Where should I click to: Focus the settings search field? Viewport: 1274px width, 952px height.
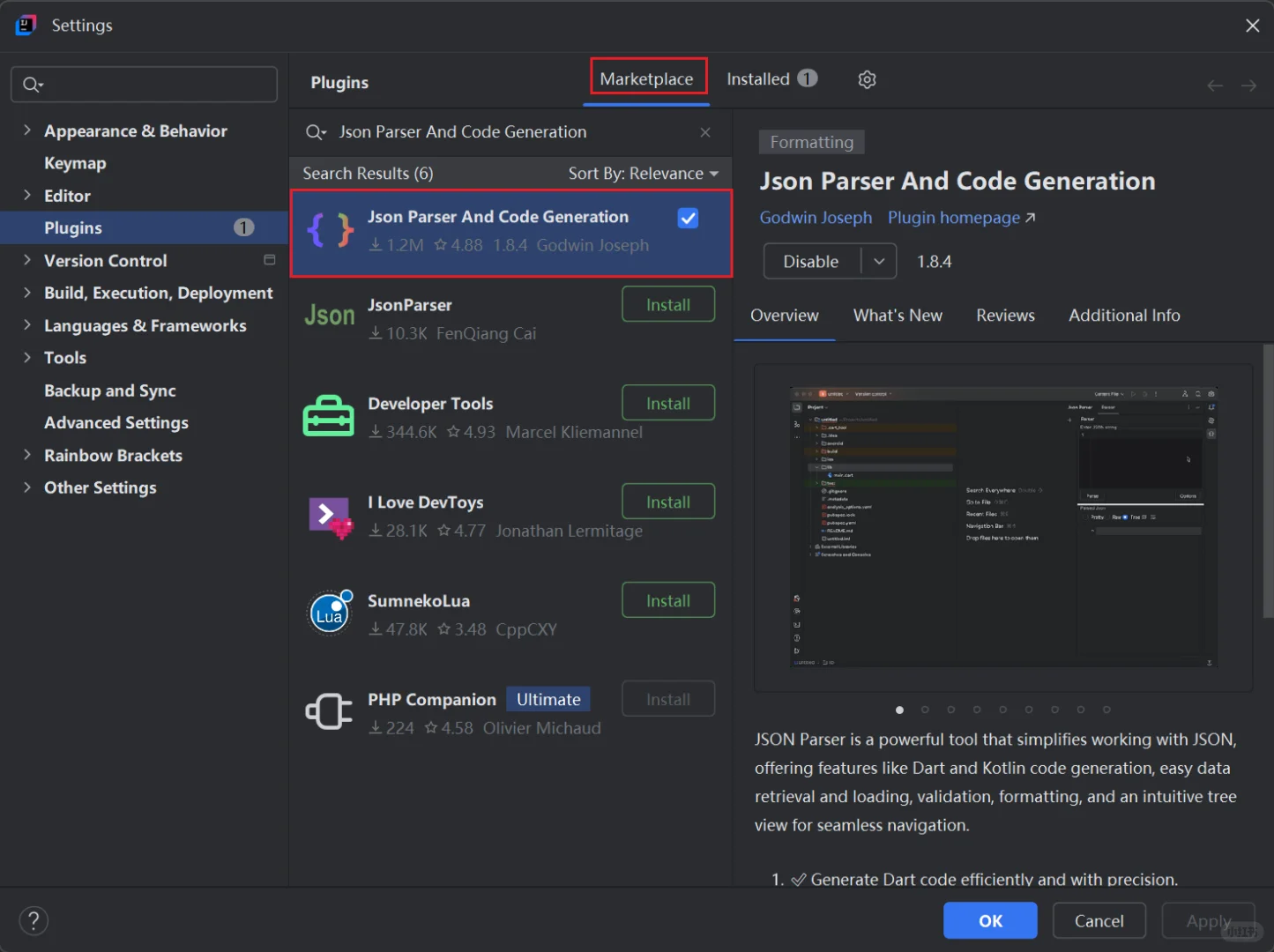144,85
